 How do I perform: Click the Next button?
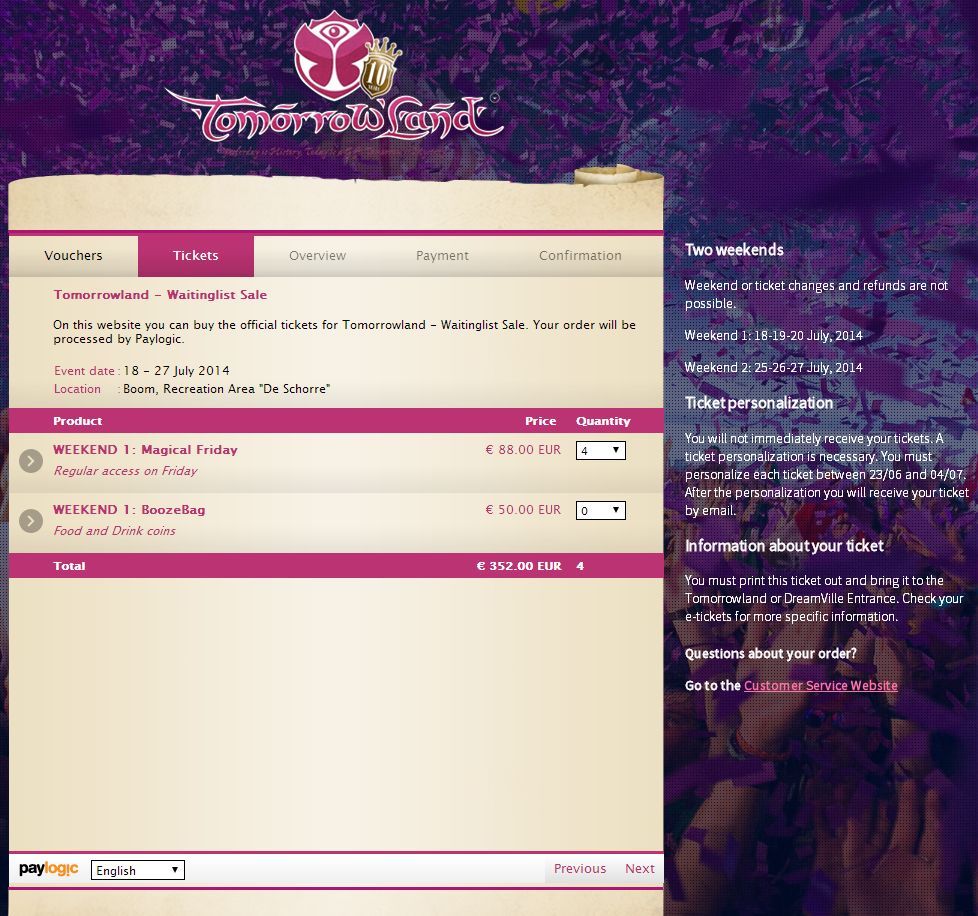(x=640, y=869)
